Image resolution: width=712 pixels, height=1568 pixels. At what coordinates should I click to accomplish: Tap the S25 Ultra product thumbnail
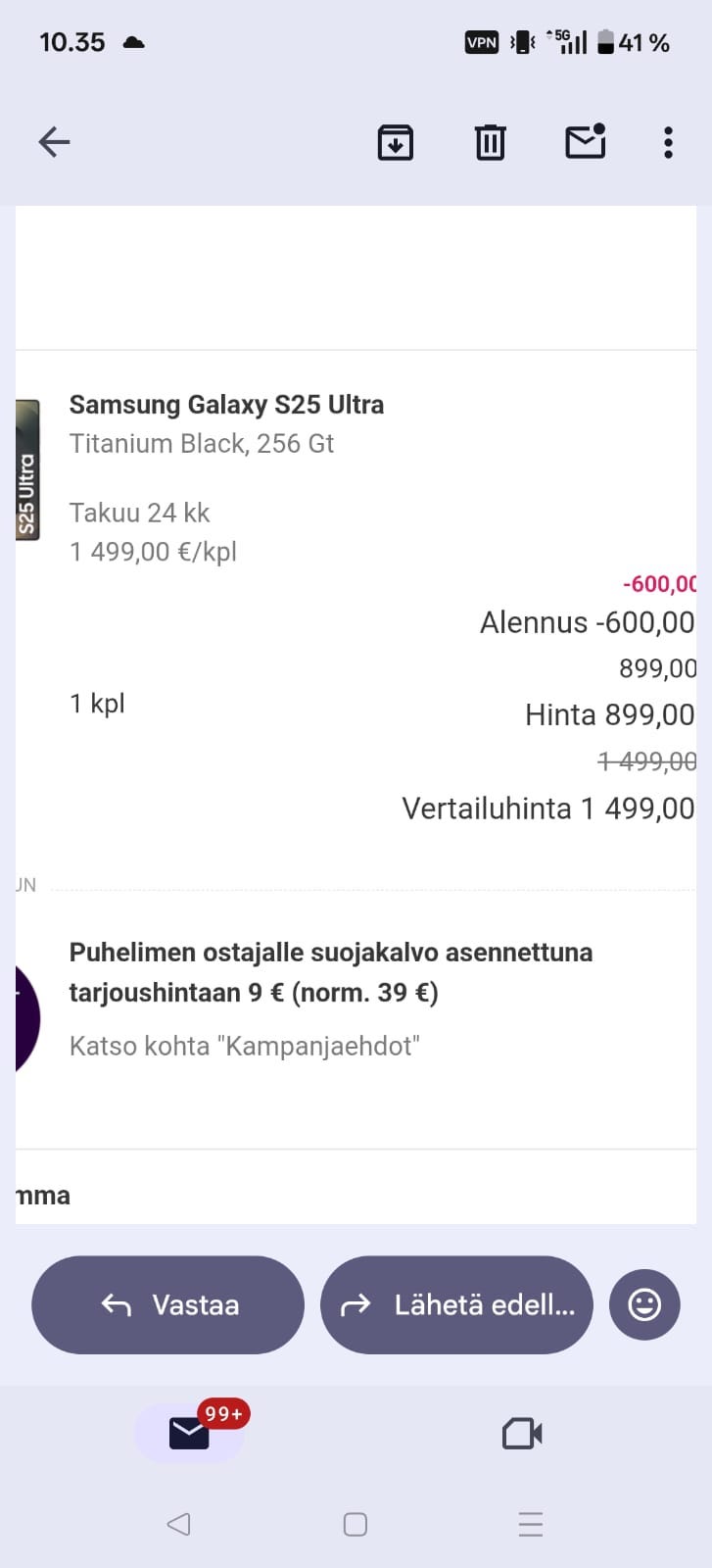click(27, 470)
